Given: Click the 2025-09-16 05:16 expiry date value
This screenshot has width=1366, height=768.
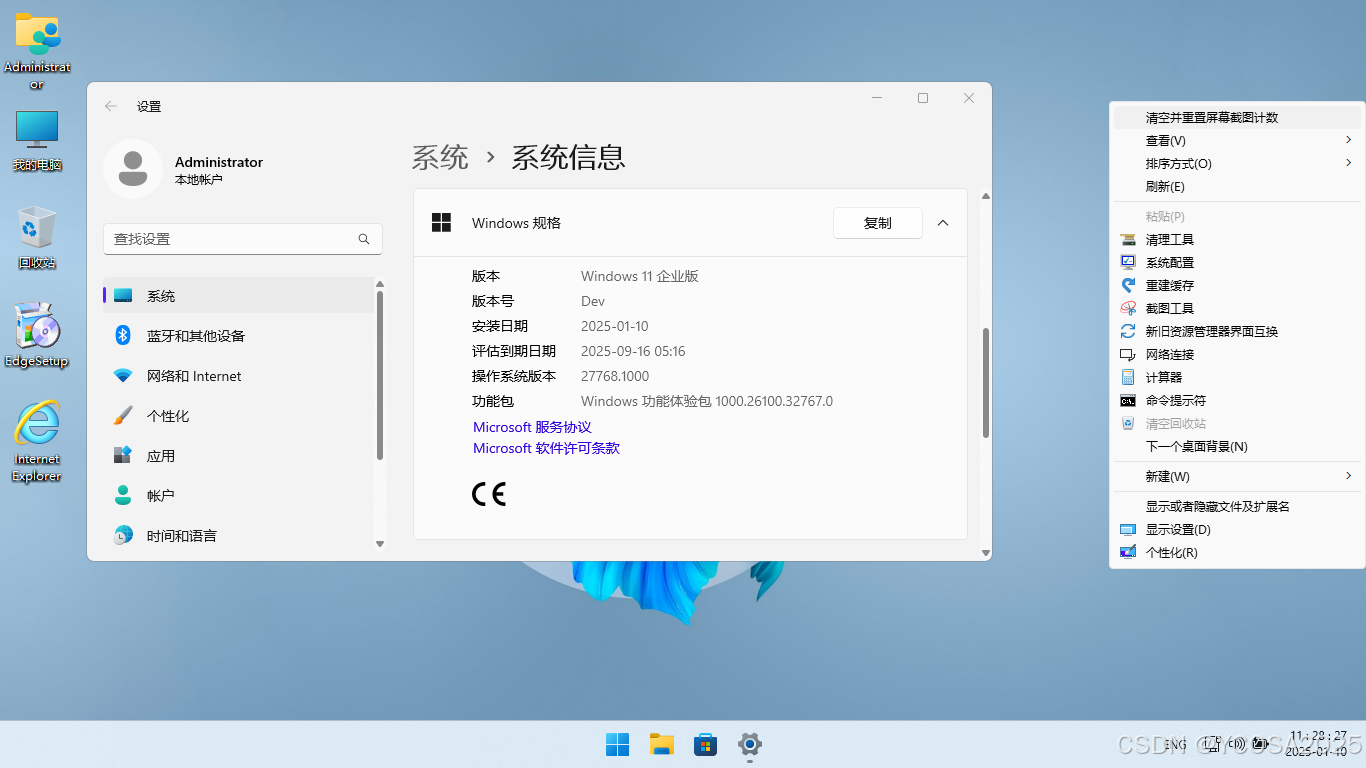Looking at the screenshot, I should tap(633, 351).
